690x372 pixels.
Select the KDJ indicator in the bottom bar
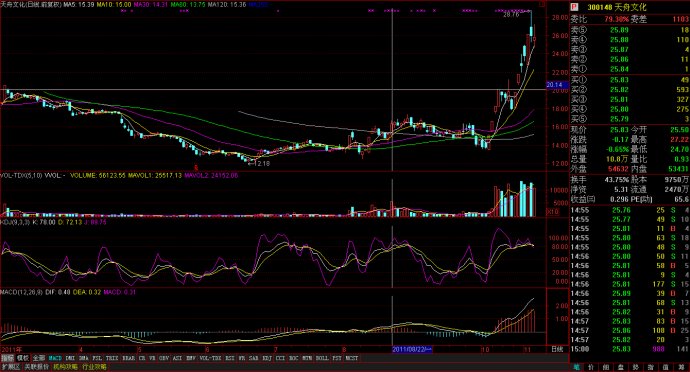coord(267,358)
